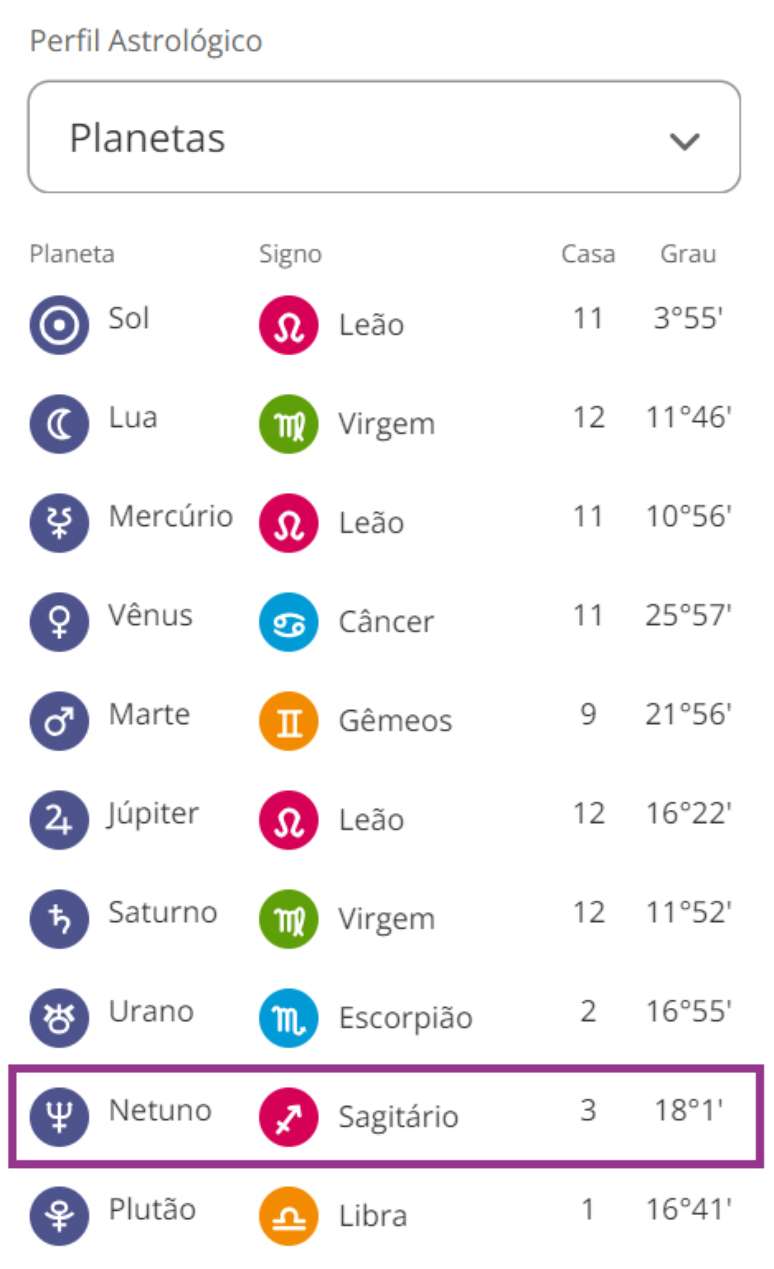Click the Júpiter planet symbol icon

[59, 821]
